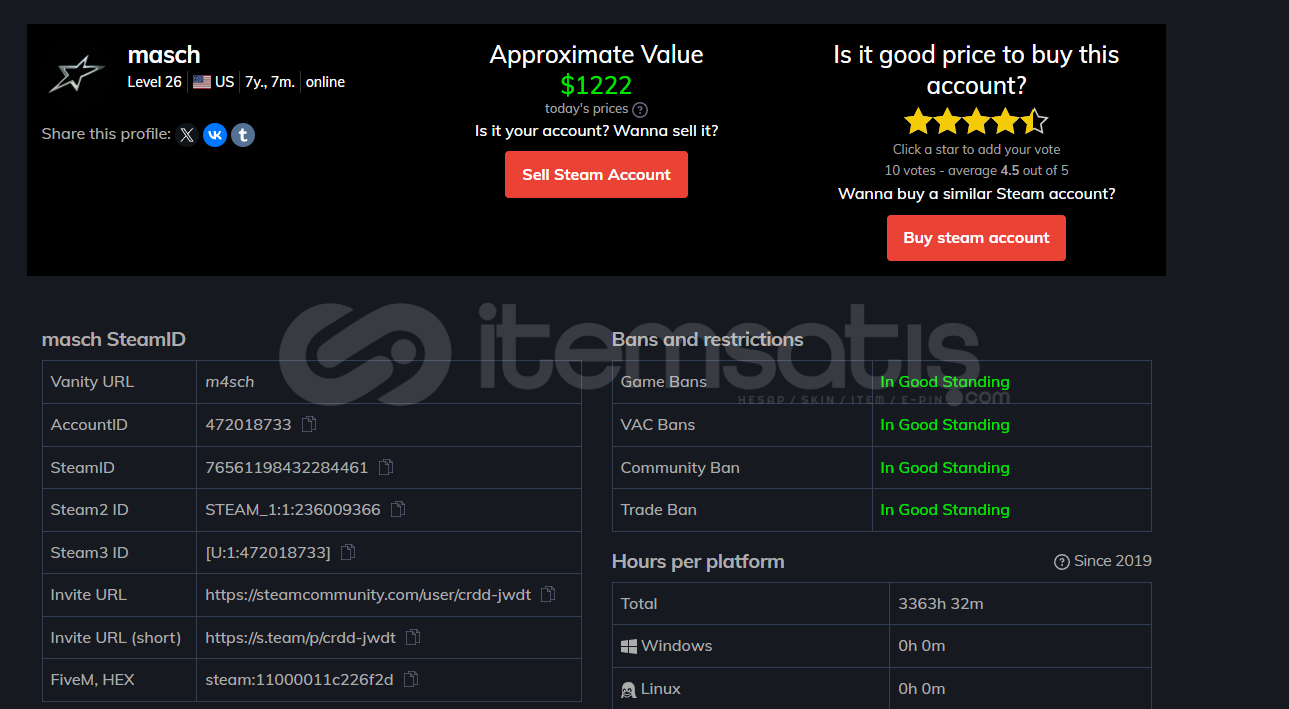
Task: Select STEAM_1:1:236009366 text
Action: coord(293,509)
